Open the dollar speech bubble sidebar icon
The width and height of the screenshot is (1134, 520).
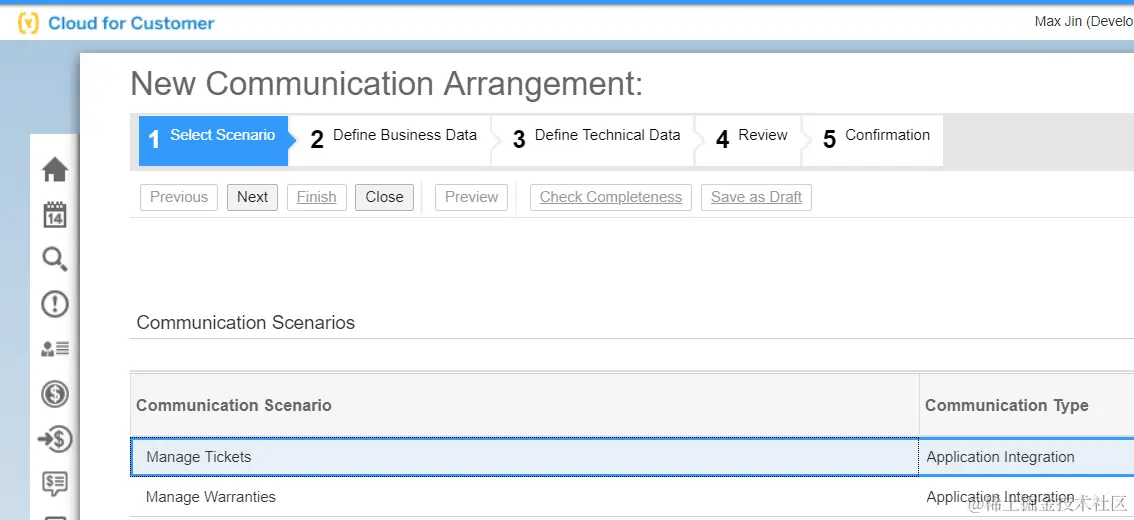(x=55, y=483)
